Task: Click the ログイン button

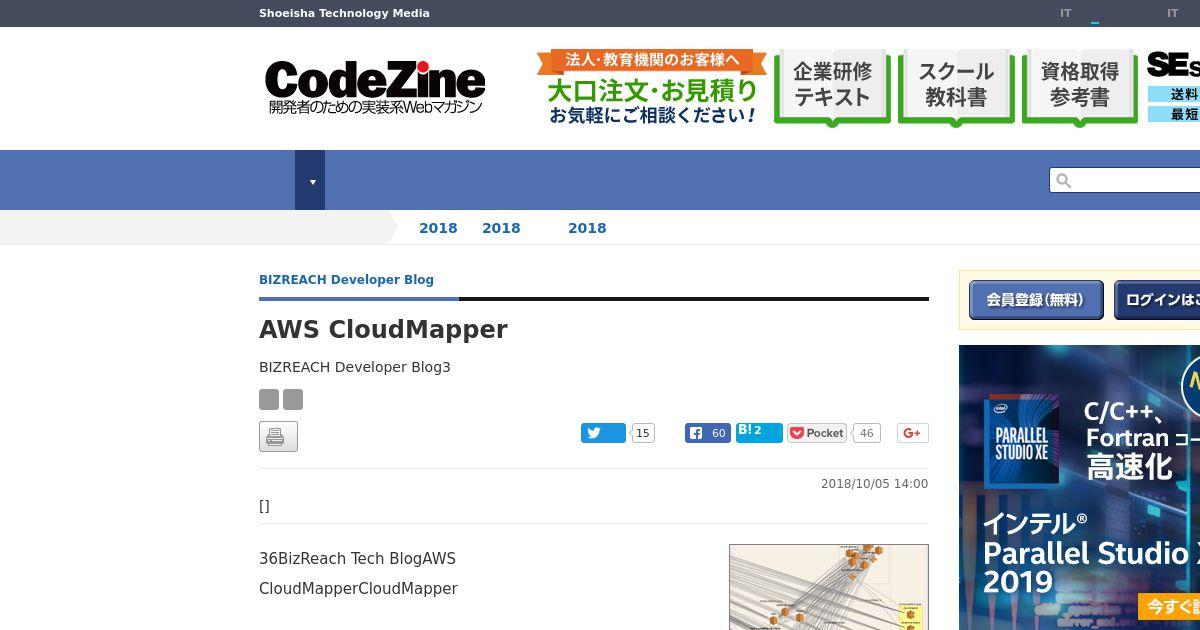Action: point(1158,300)
